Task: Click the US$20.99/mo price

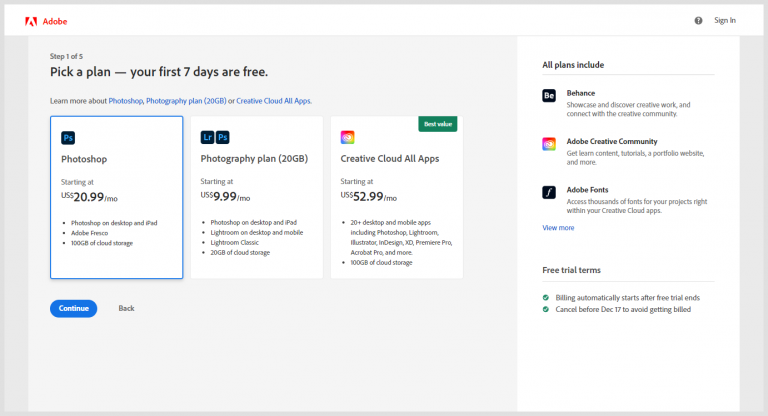Action: click(x=89, y=197)
